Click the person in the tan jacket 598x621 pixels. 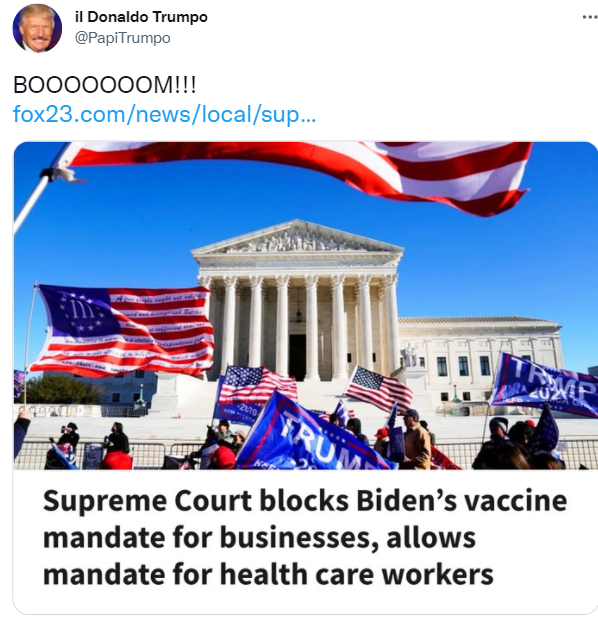pos(416,442)
